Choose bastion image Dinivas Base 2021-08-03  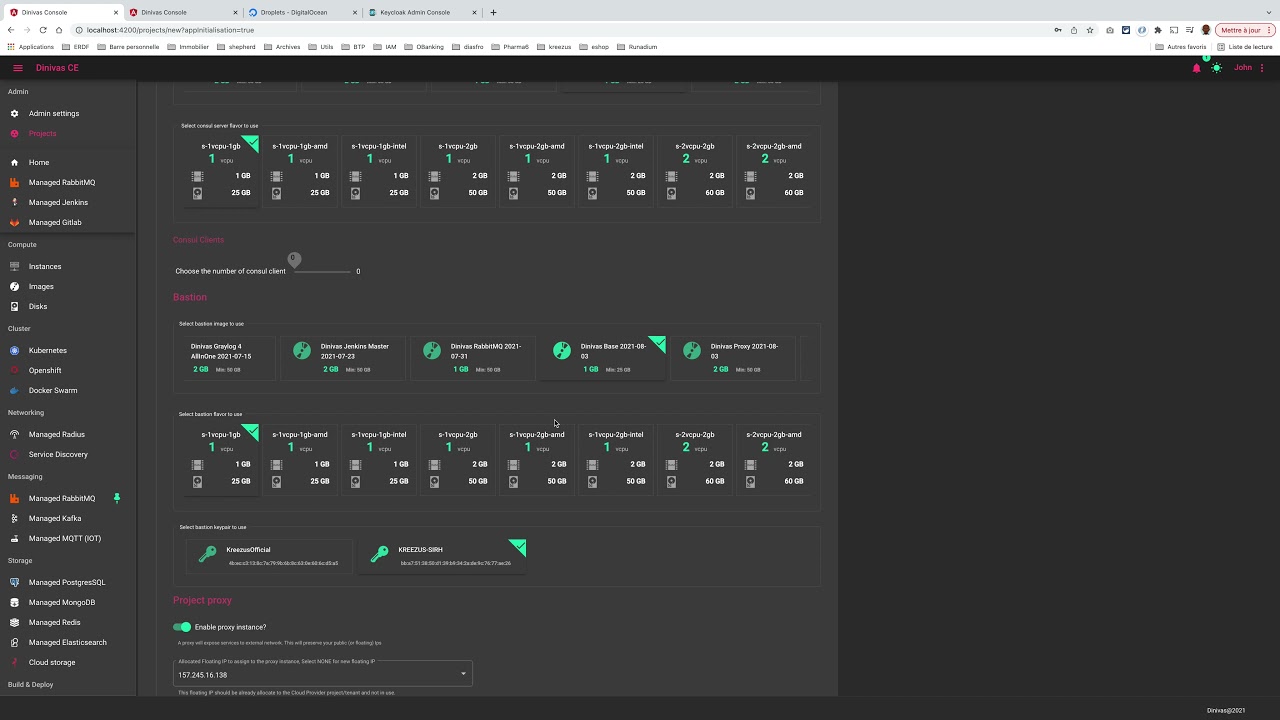[x=602, y=358]
